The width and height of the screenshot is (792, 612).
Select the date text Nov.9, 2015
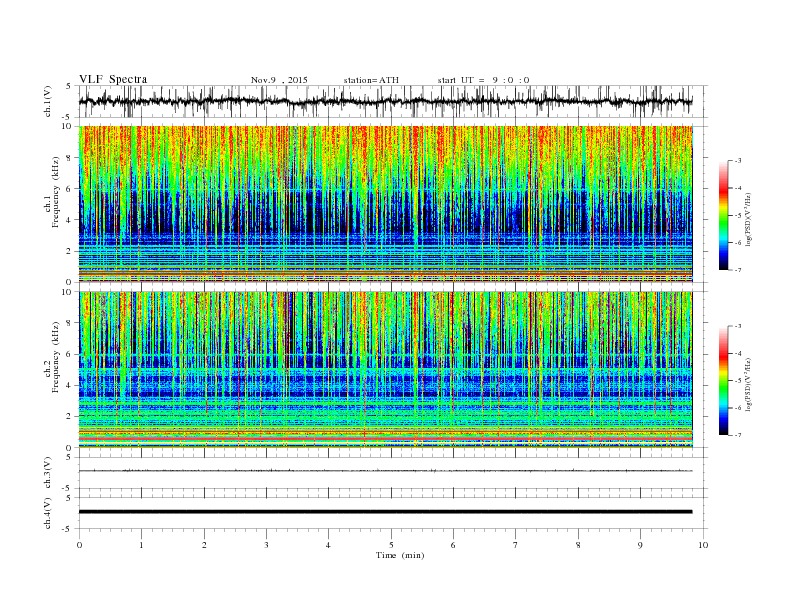pyautogui.click(x=279, y=80)
